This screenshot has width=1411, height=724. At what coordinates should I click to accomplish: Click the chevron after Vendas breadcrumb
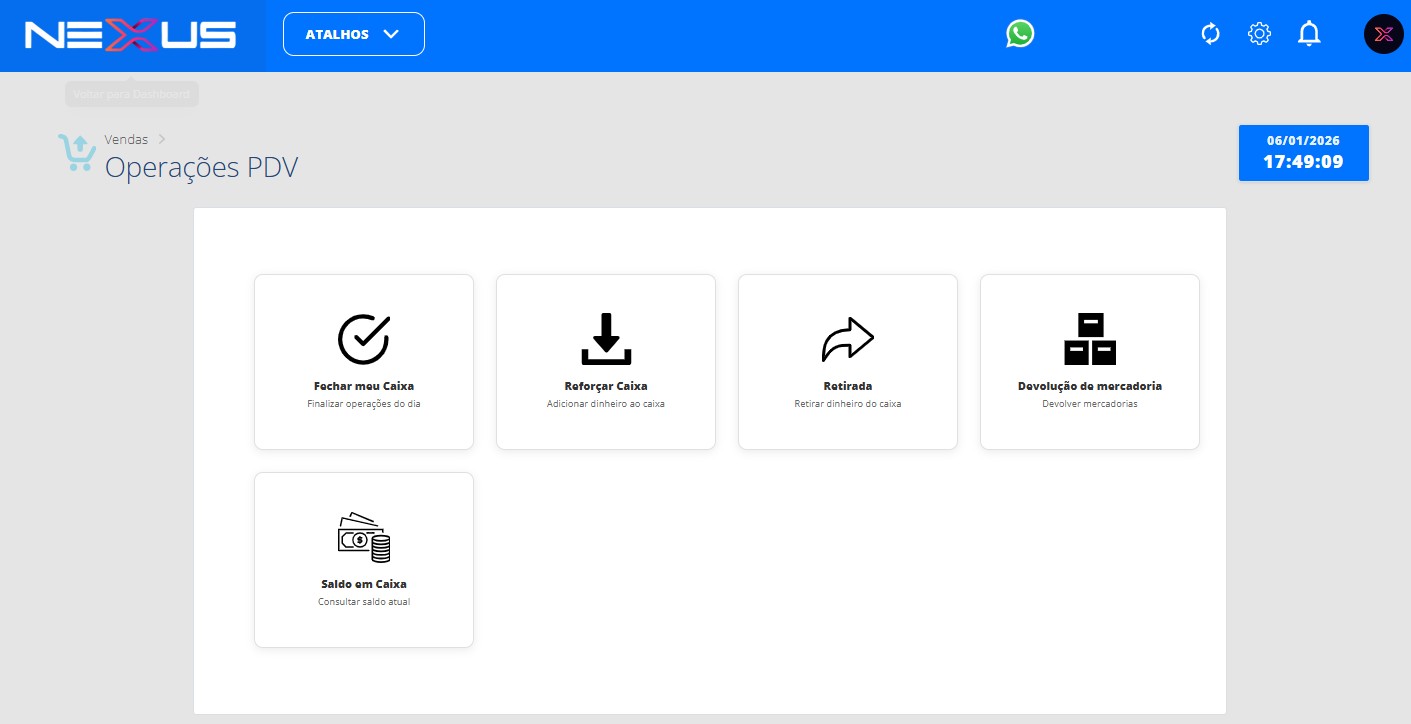coord(162,139)
